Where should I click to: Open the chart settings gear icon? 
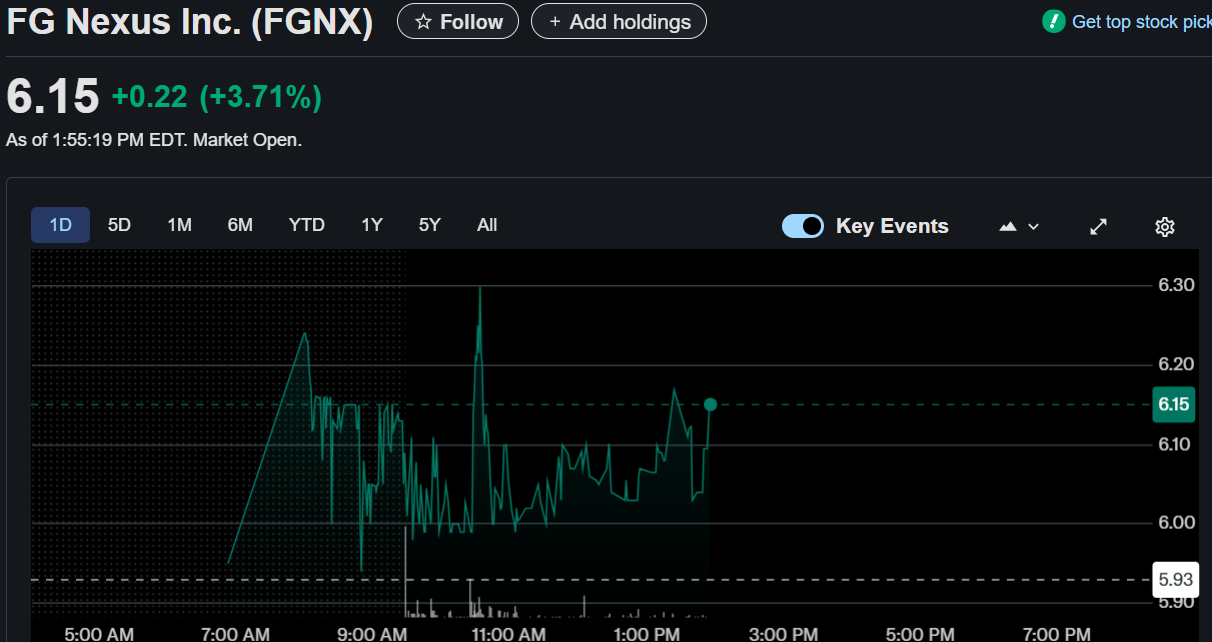coord(1164,227)
